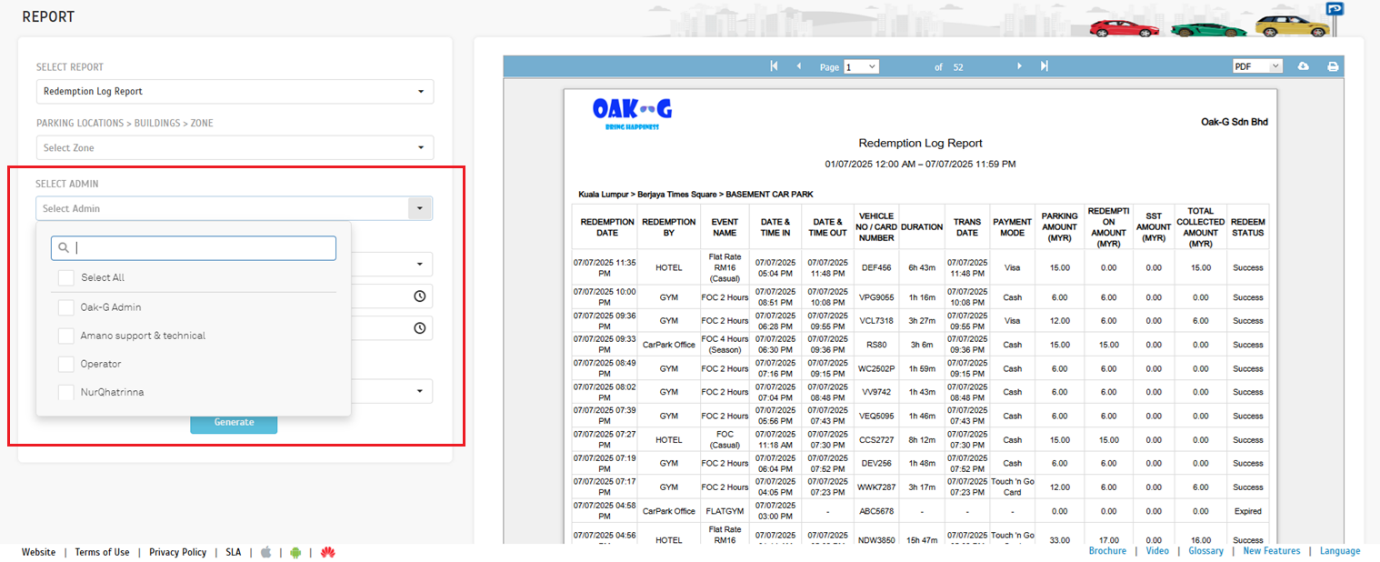Click the Apple app icon in footer
Image resolution: width=1380 pixels, height=562 pixels.
click(266, 552)
